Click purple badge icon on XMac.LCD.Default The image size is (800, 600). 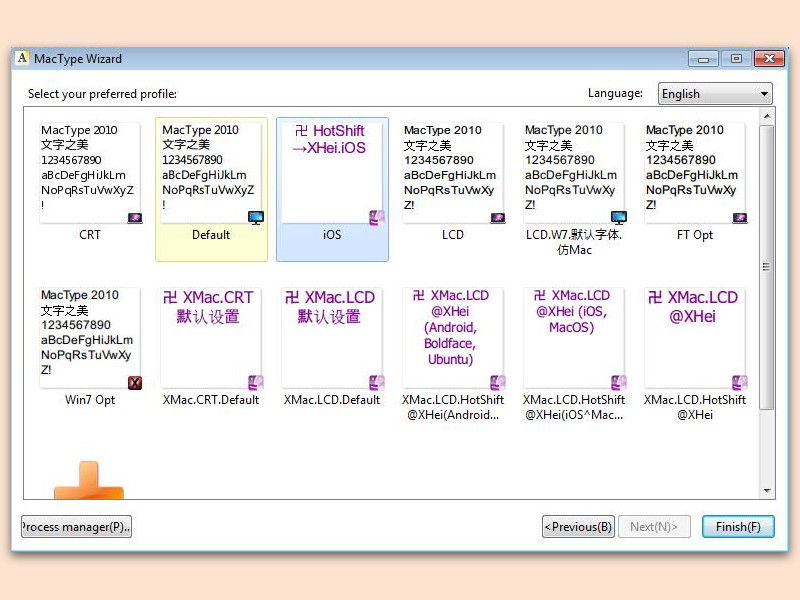377,383
